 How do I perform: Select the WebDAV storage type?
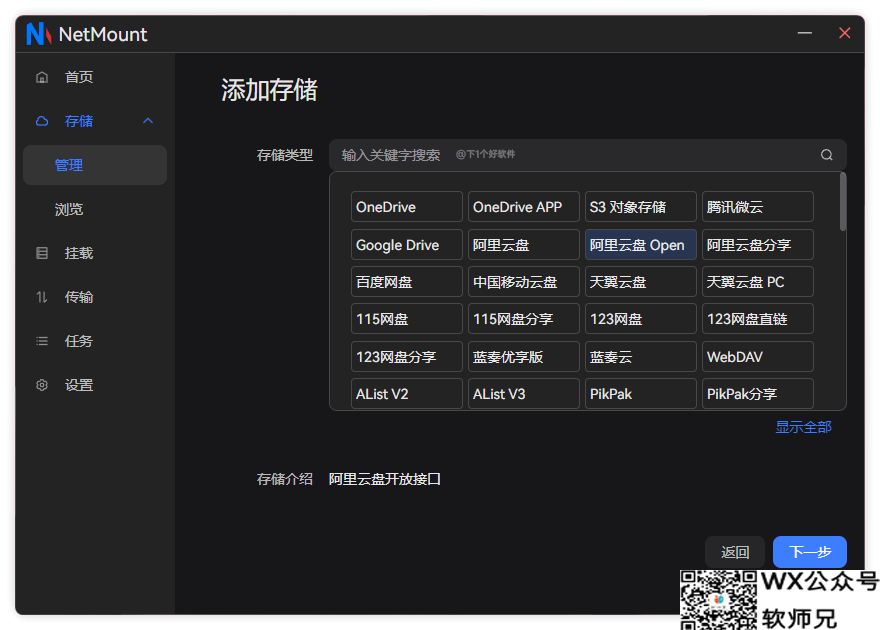pyautogui.click(x=758, y=356)
